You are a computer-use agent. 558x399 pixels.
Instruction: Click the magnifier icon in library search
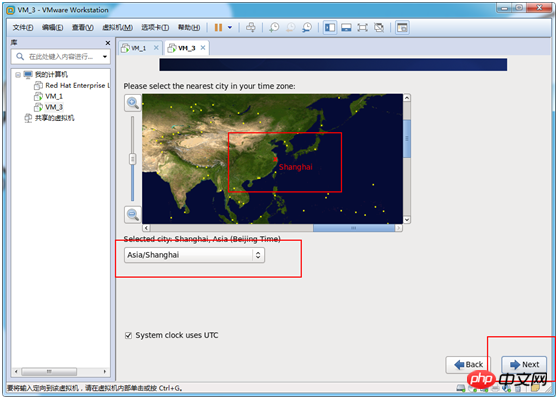(x=20, y=57)
